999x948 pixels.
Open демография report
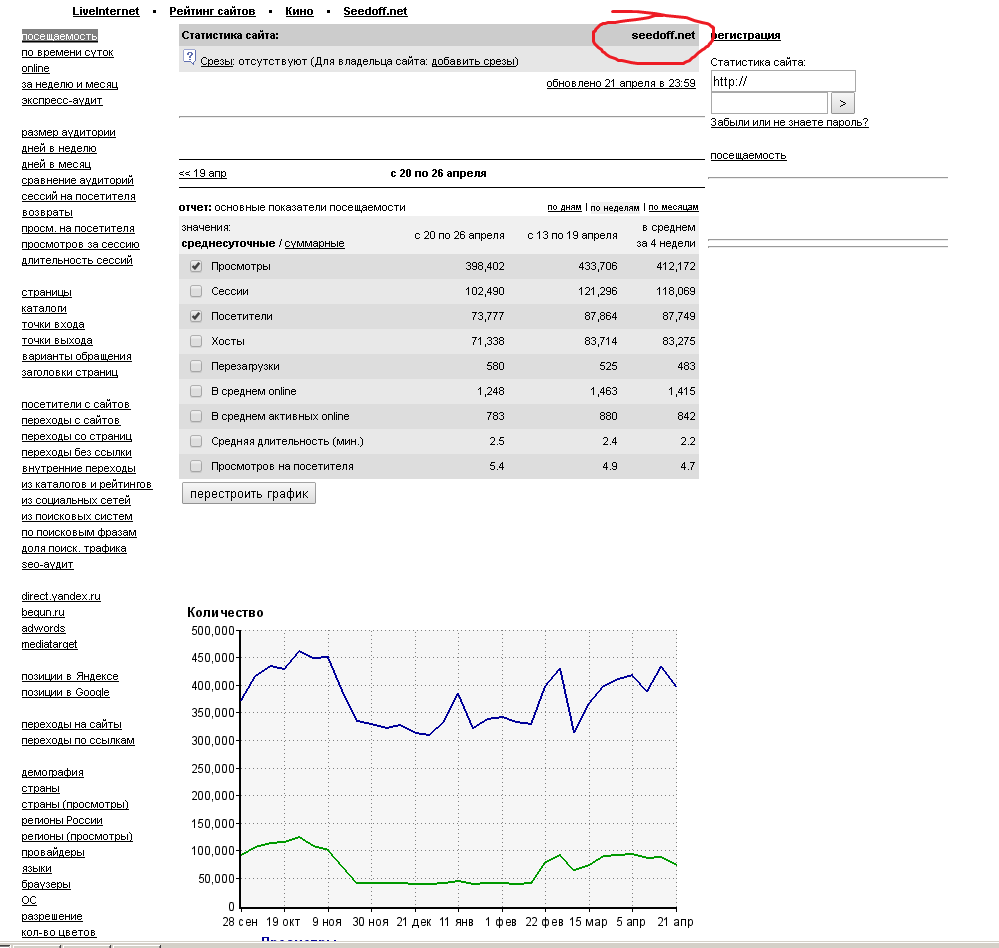(x=53, y=772)
